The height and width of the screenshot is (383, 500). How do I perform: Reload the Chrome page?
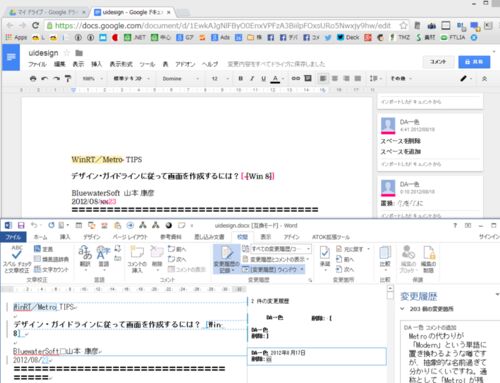point(35,25)
